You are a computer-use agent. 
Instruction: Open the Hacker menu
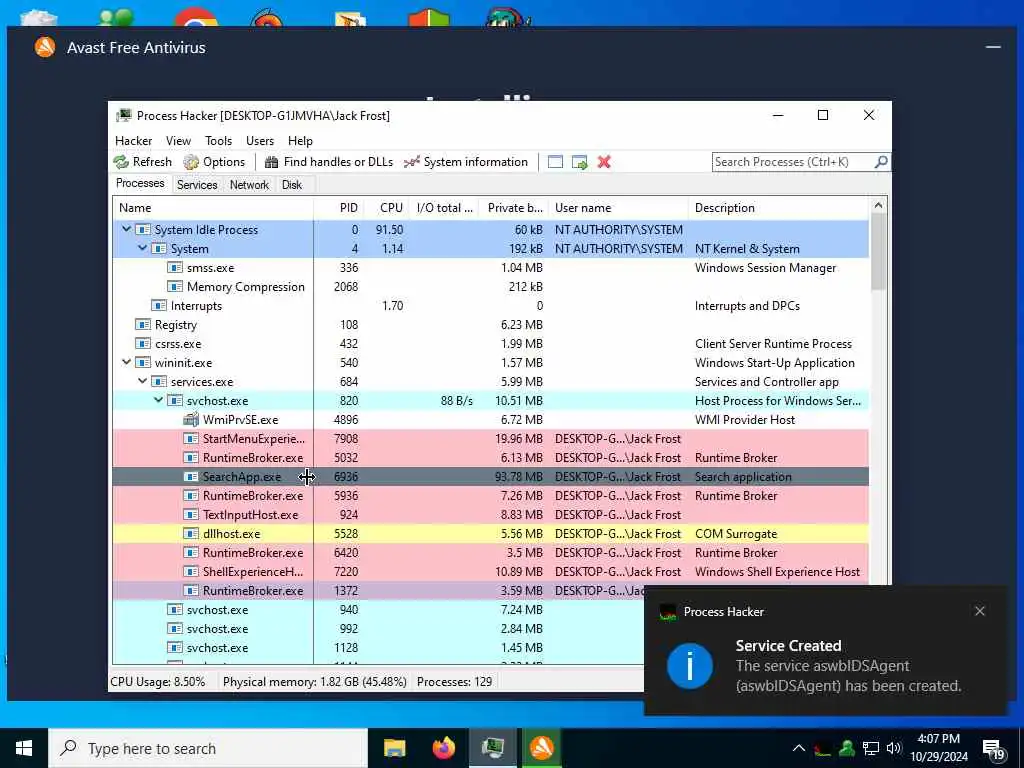point(133,140)
